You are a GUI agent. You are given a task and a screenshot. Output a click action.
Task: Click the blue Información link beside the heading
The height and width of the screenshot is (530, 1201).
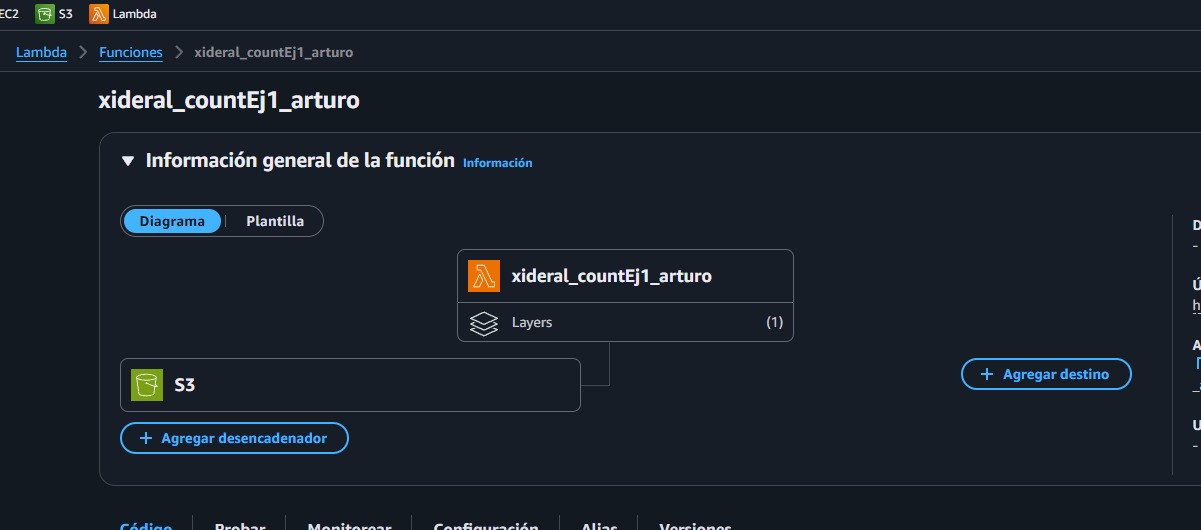click(x=497, y=163)
